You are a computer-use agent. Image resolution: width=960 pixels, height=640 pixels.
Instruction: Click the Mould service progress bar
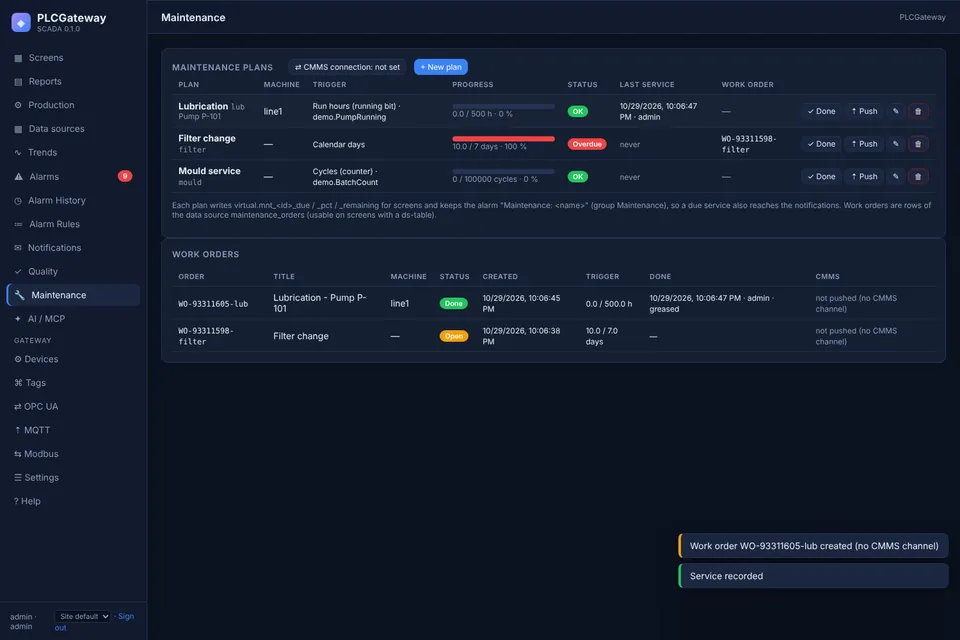pyautogui.click(x=503, y=171)
